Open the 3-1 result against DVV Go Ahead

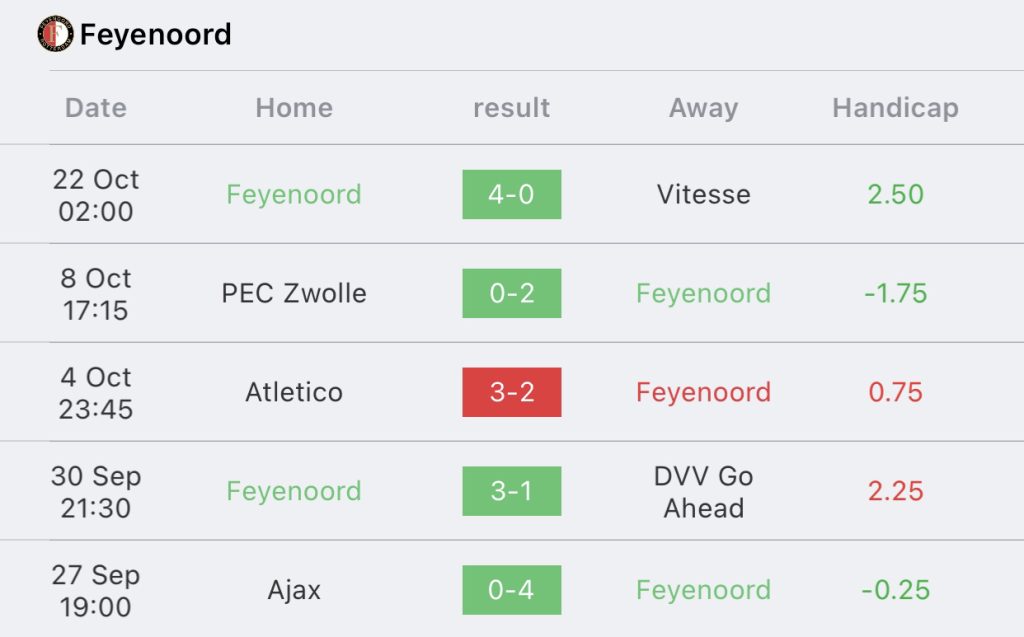(512, 491)
